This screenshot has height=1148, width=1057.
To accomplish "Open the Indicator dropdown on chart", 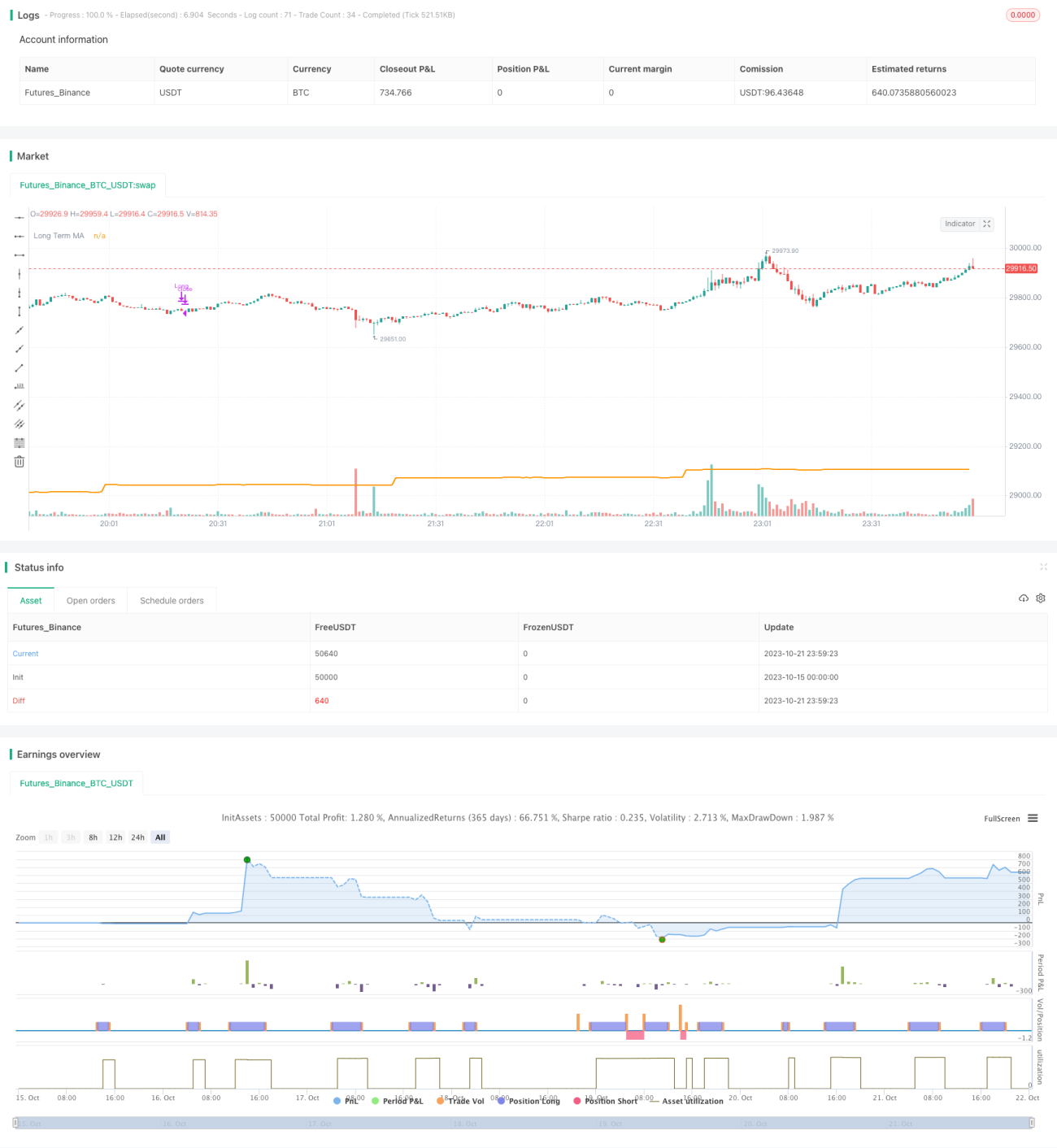I will (x=967, y=224).
